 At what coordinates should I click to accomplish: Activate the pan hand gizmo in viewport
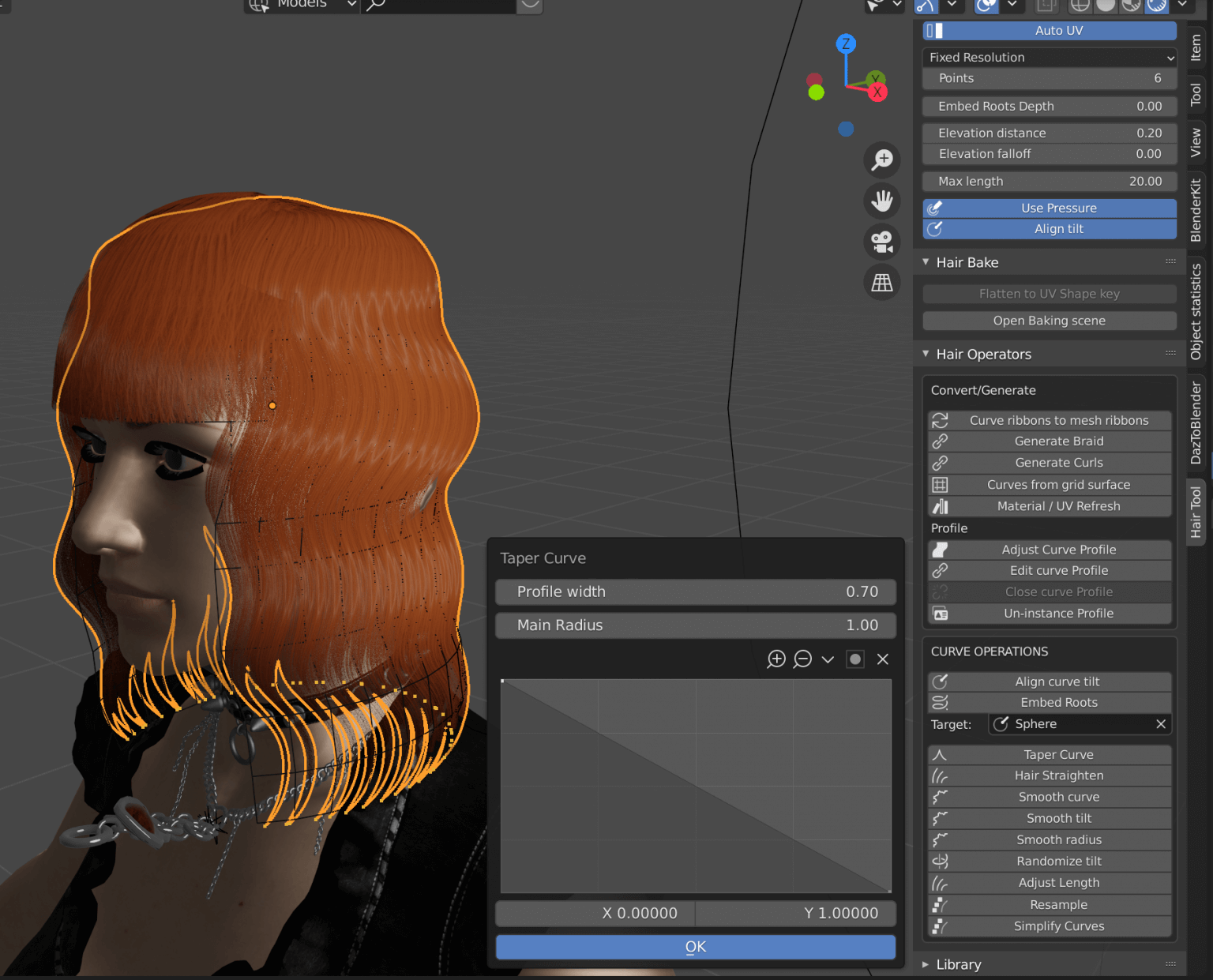[x=882, y=201]
